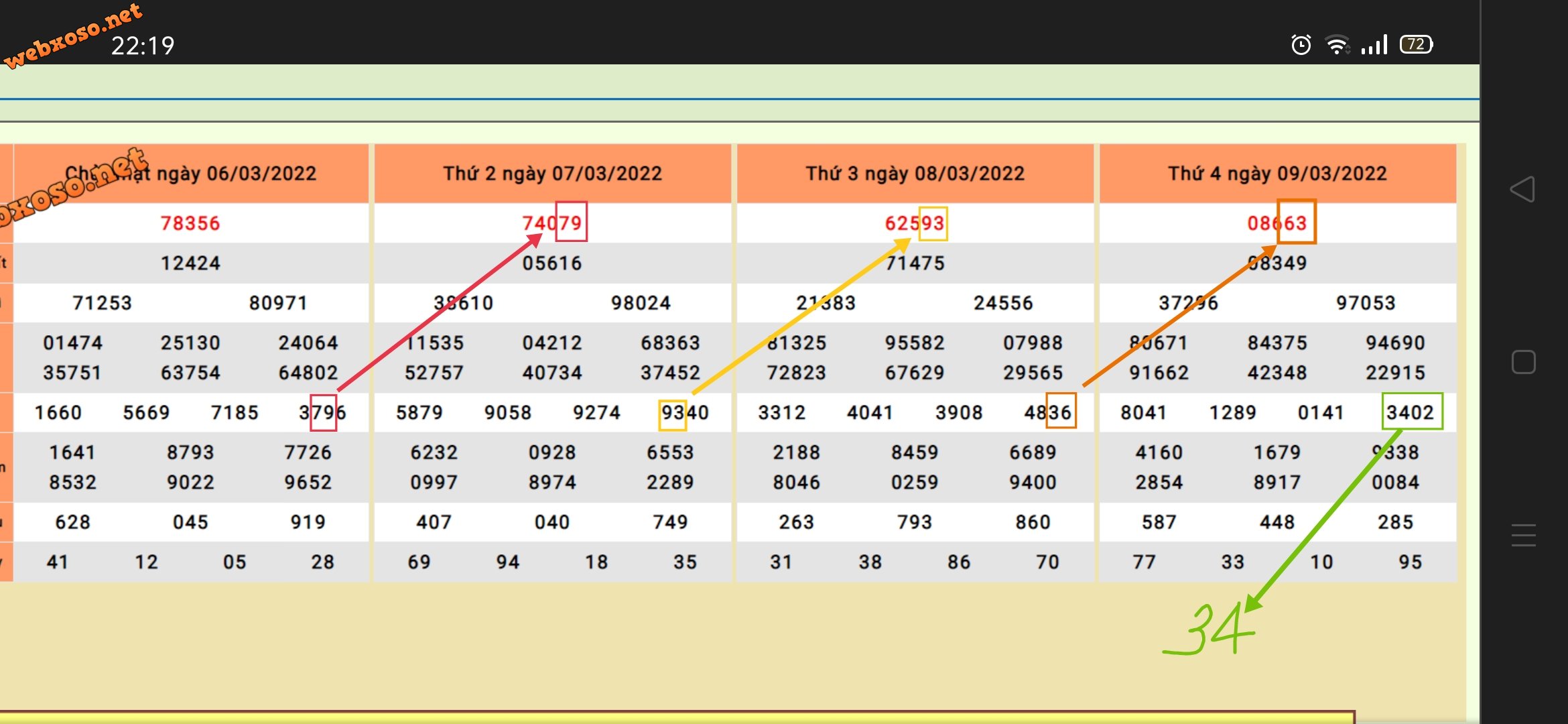Click number 29565
The width and height of the screenshot is (1568, 724).
tap(1033, 373)
